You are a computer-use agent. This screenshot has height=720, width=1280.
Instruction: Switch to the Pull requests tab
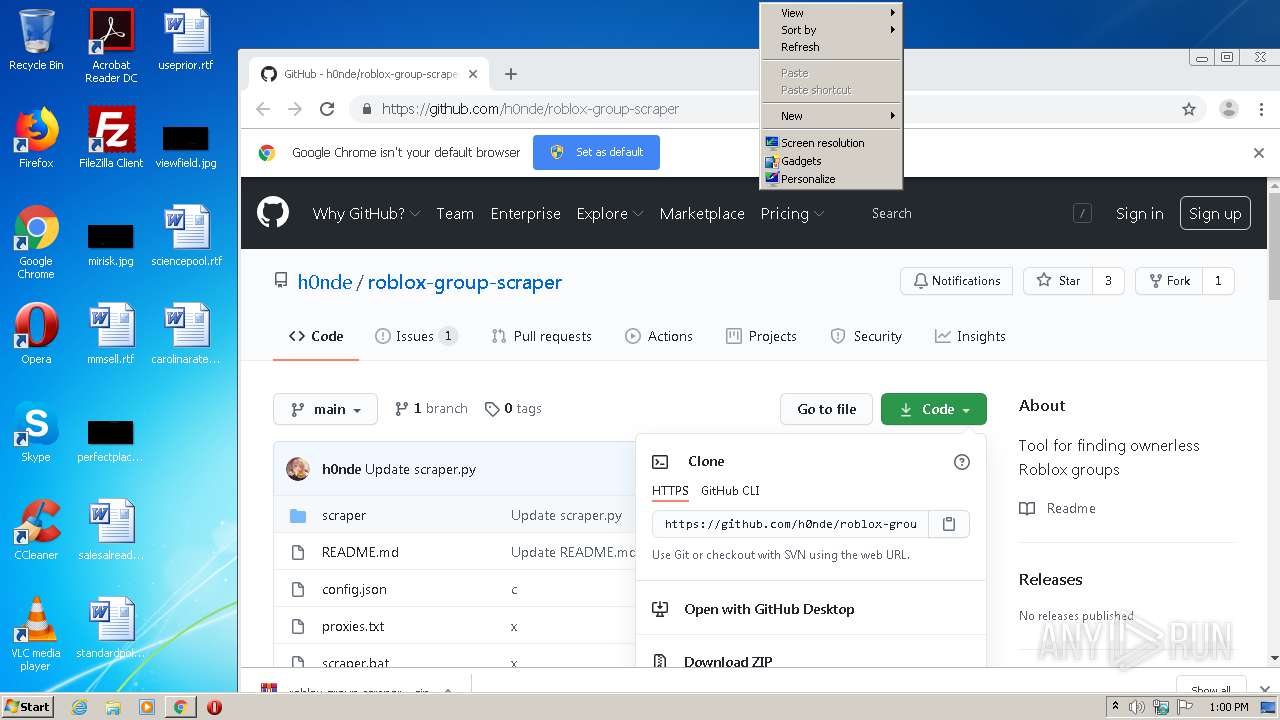tap(541, 336)
